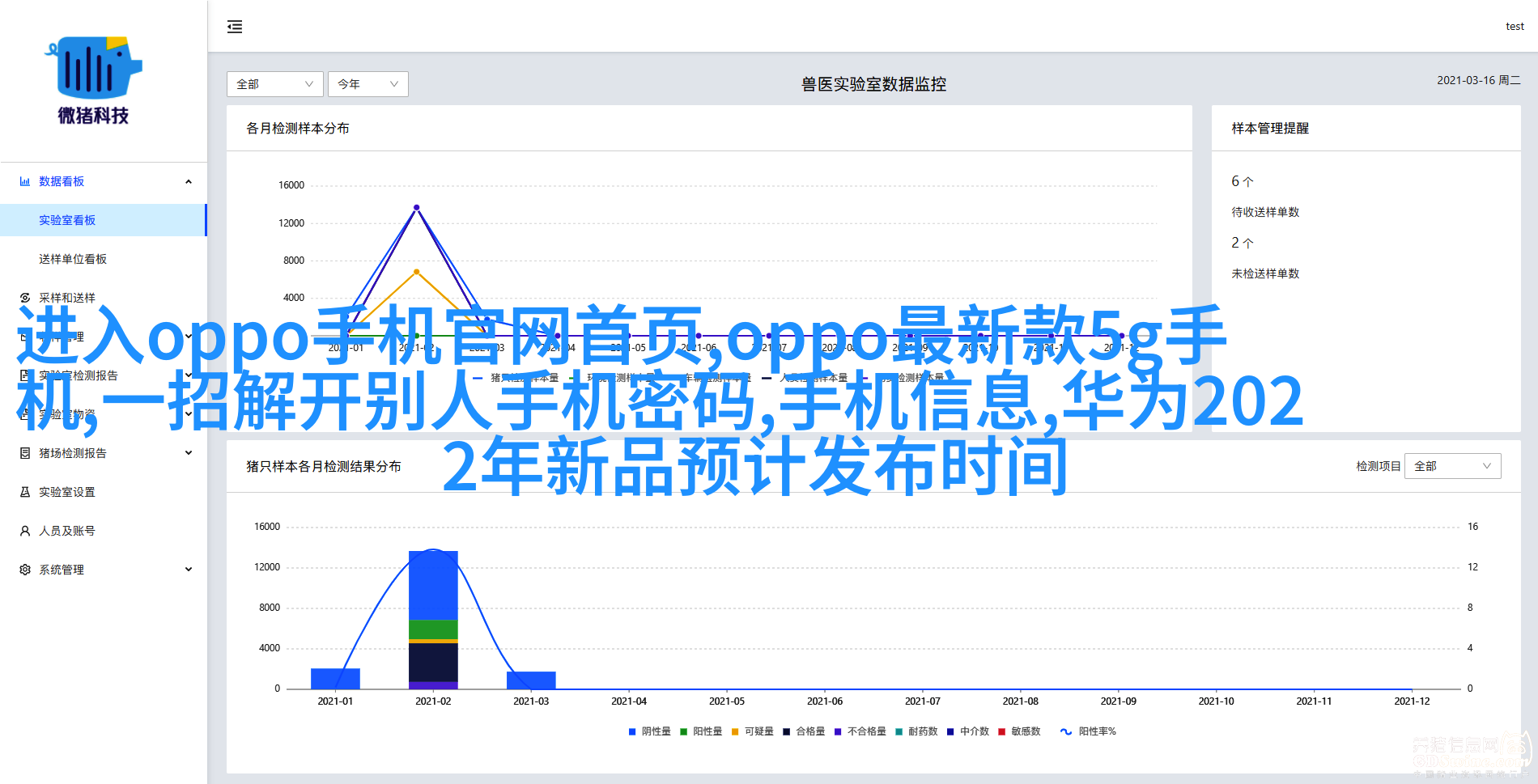
Task: Click the 待收送样单数 label
Action: (1265, 212)
